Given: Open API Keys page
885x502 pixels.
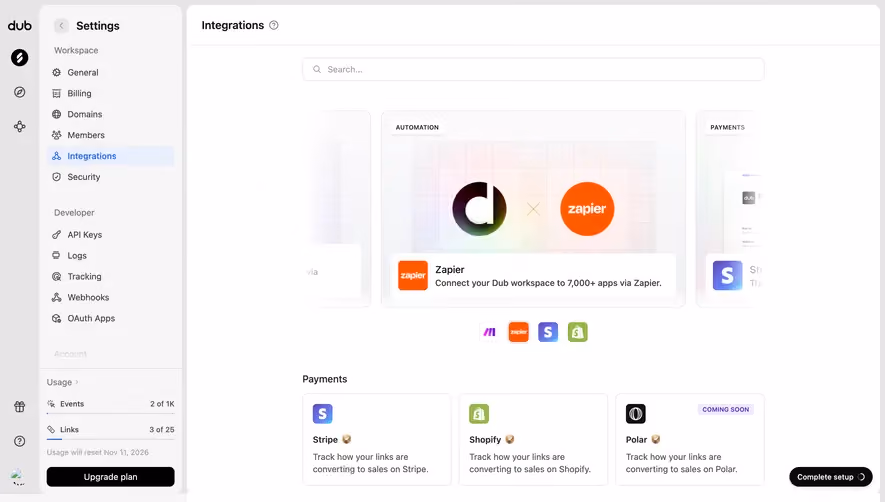Looking at the screenshot, I should [x=111, y=234].
